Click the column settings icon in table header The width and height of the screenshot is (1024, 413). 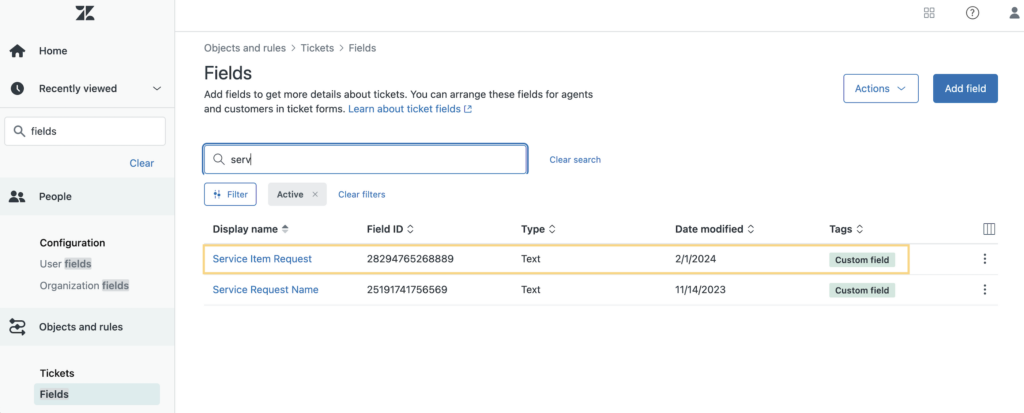point(989,229)
